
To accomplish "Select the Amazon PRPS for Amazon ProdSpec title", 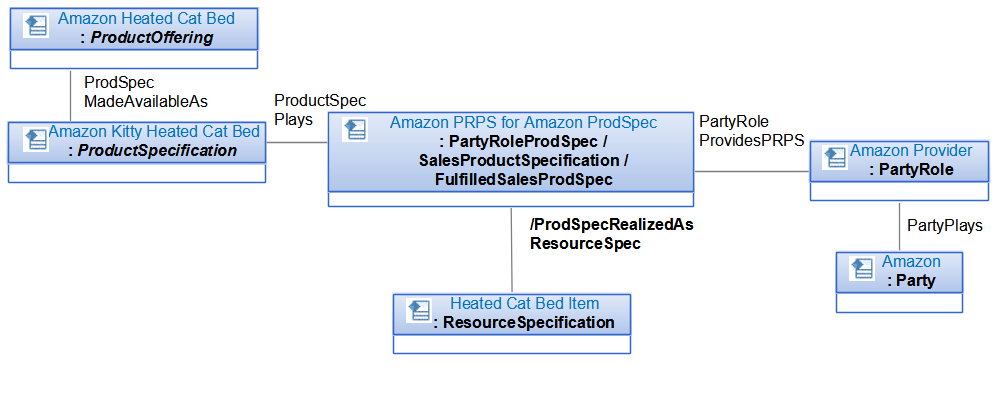I will coord(523,121).
